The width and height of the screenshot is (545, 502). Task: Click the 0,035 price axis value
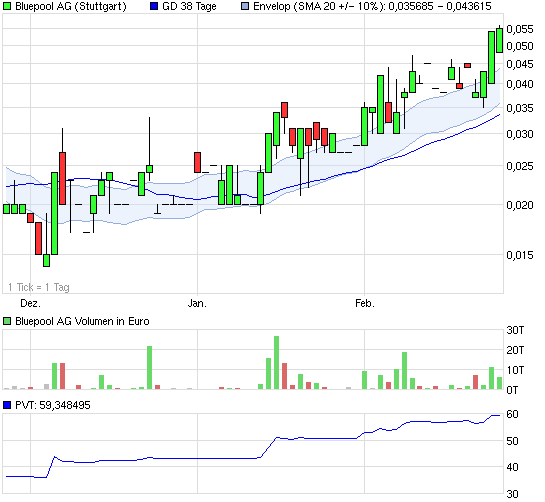click(x=520, y=108)
